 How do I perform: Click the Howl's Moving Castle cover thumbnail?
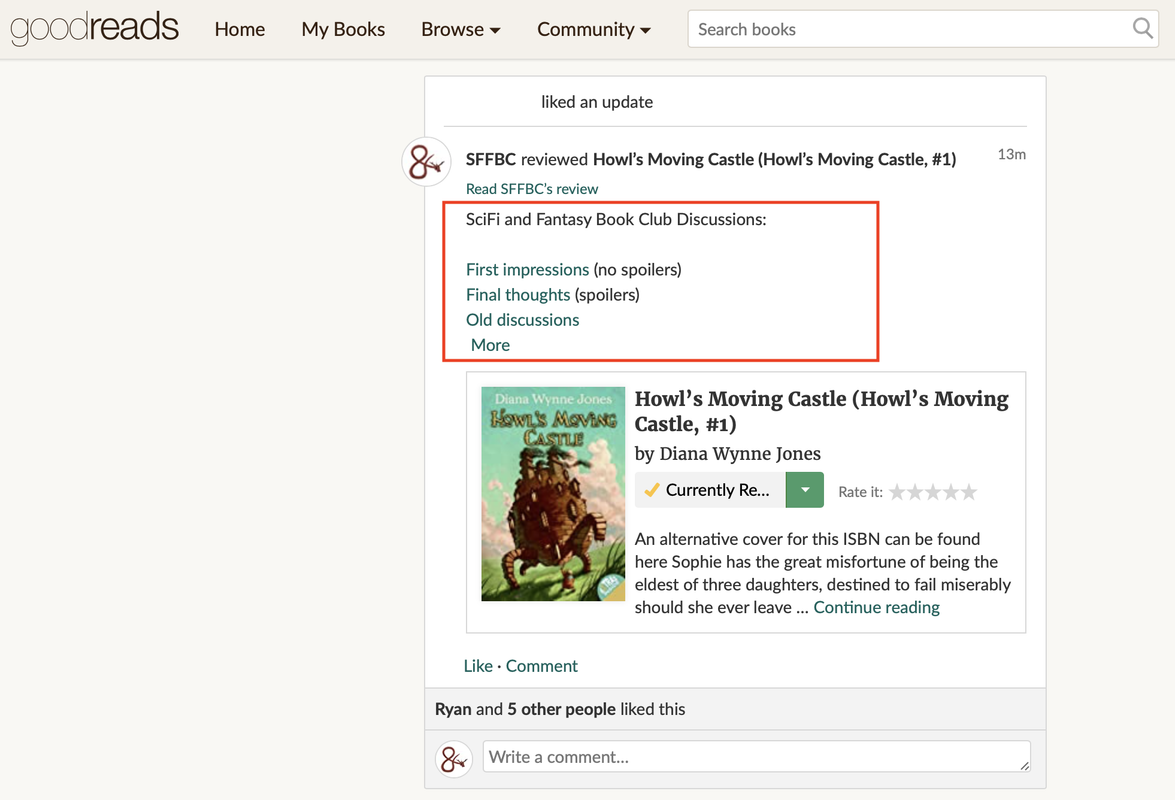(x=553, y=494)
